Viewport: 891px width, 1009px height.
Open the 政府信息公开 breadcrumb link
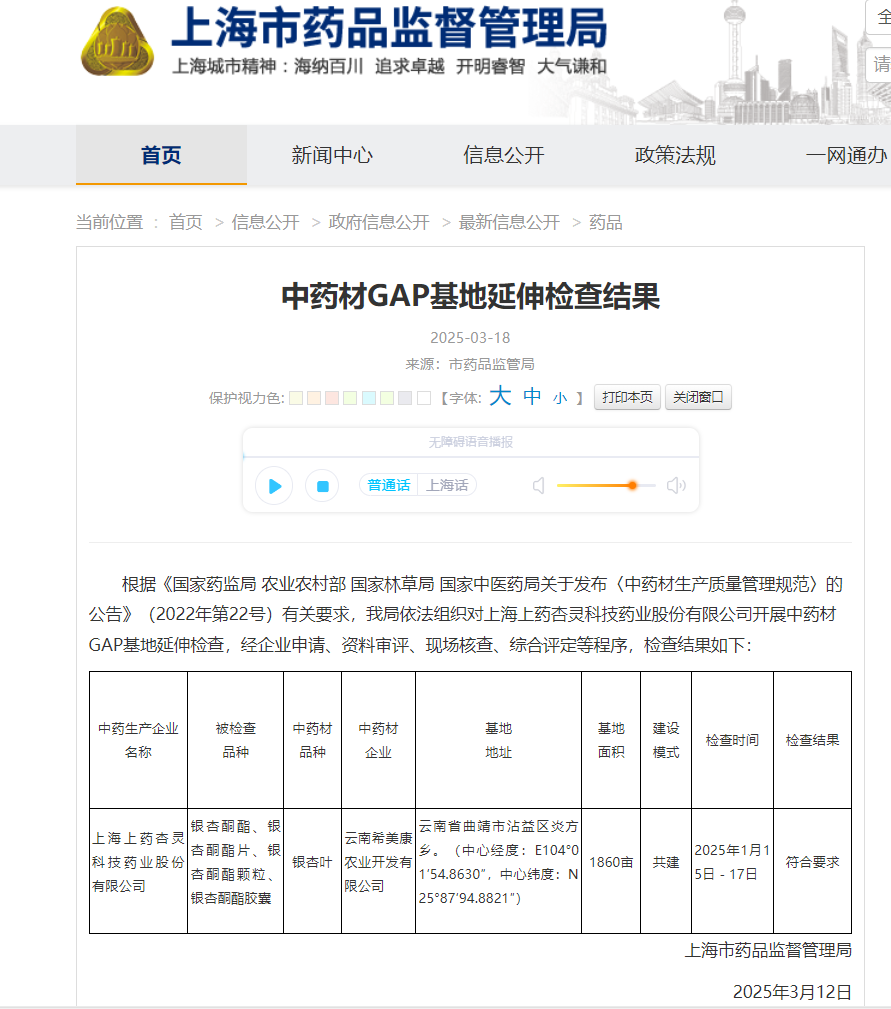click(x=379, y=222)
